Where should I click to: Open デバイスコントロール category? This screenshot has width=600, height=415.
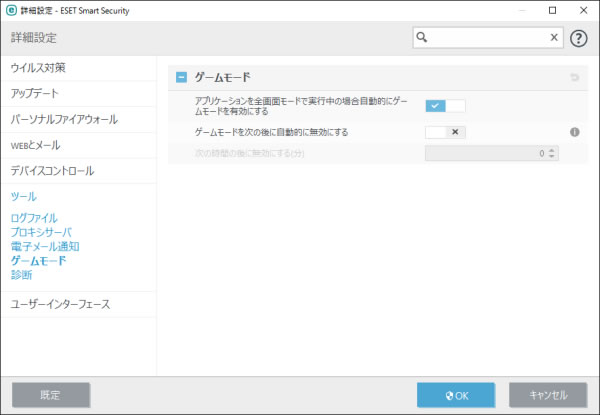pos(52,171)
